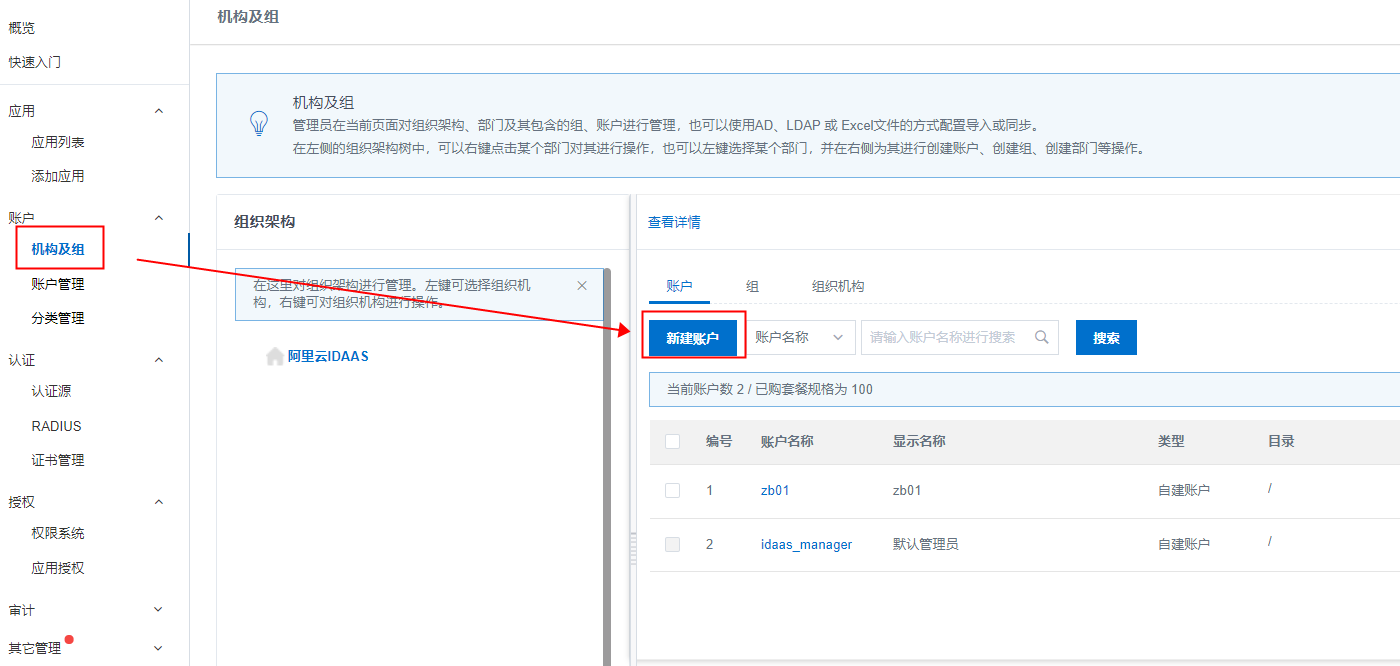Image resolution: width=1400 pixels, height=666 pixels.
Task: Click the 类型 column header
Action: 1171,441
